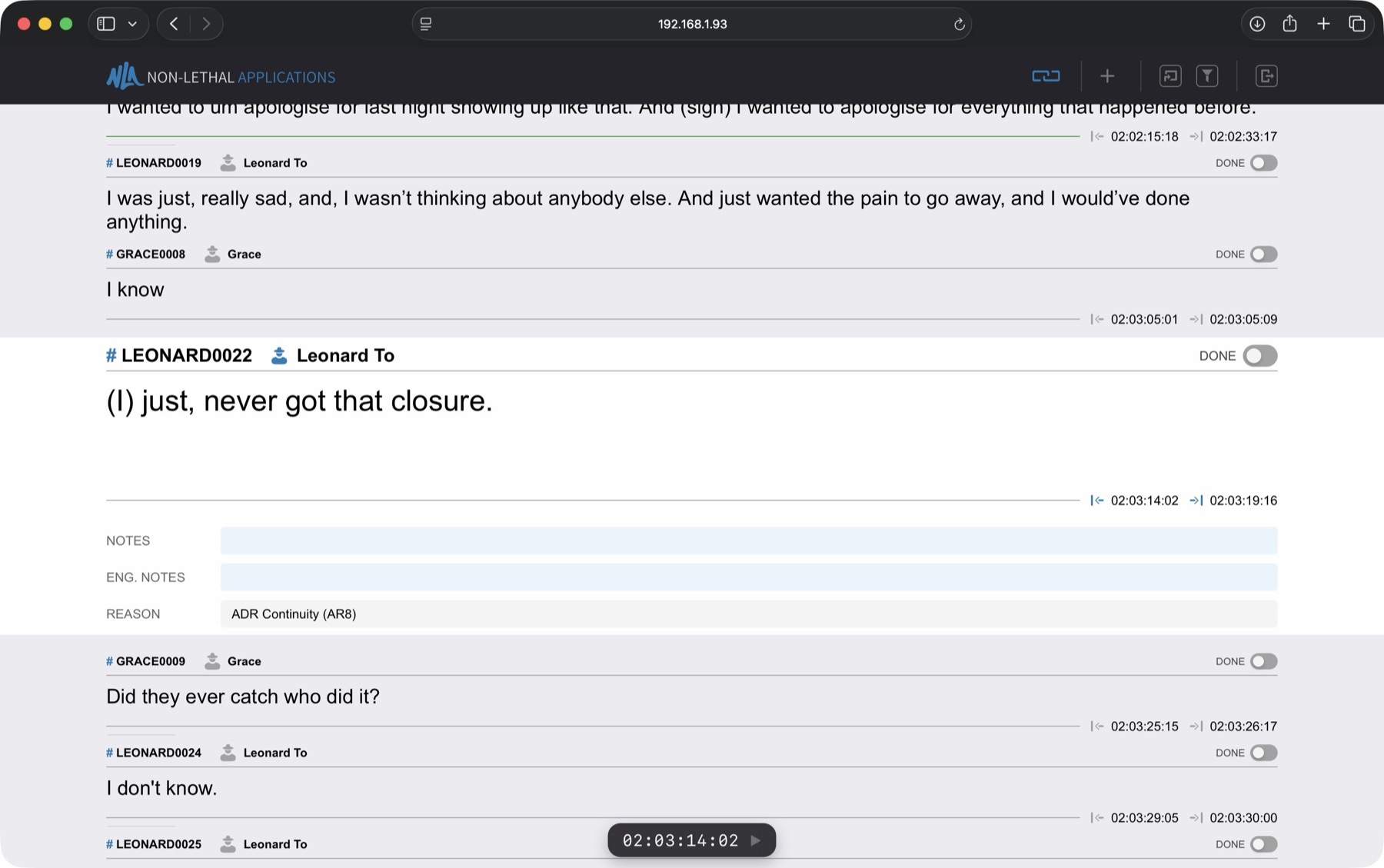Click the plus icon in the app header
The height and width of the screenshot is (868, 1384).
pos(1107,76)
